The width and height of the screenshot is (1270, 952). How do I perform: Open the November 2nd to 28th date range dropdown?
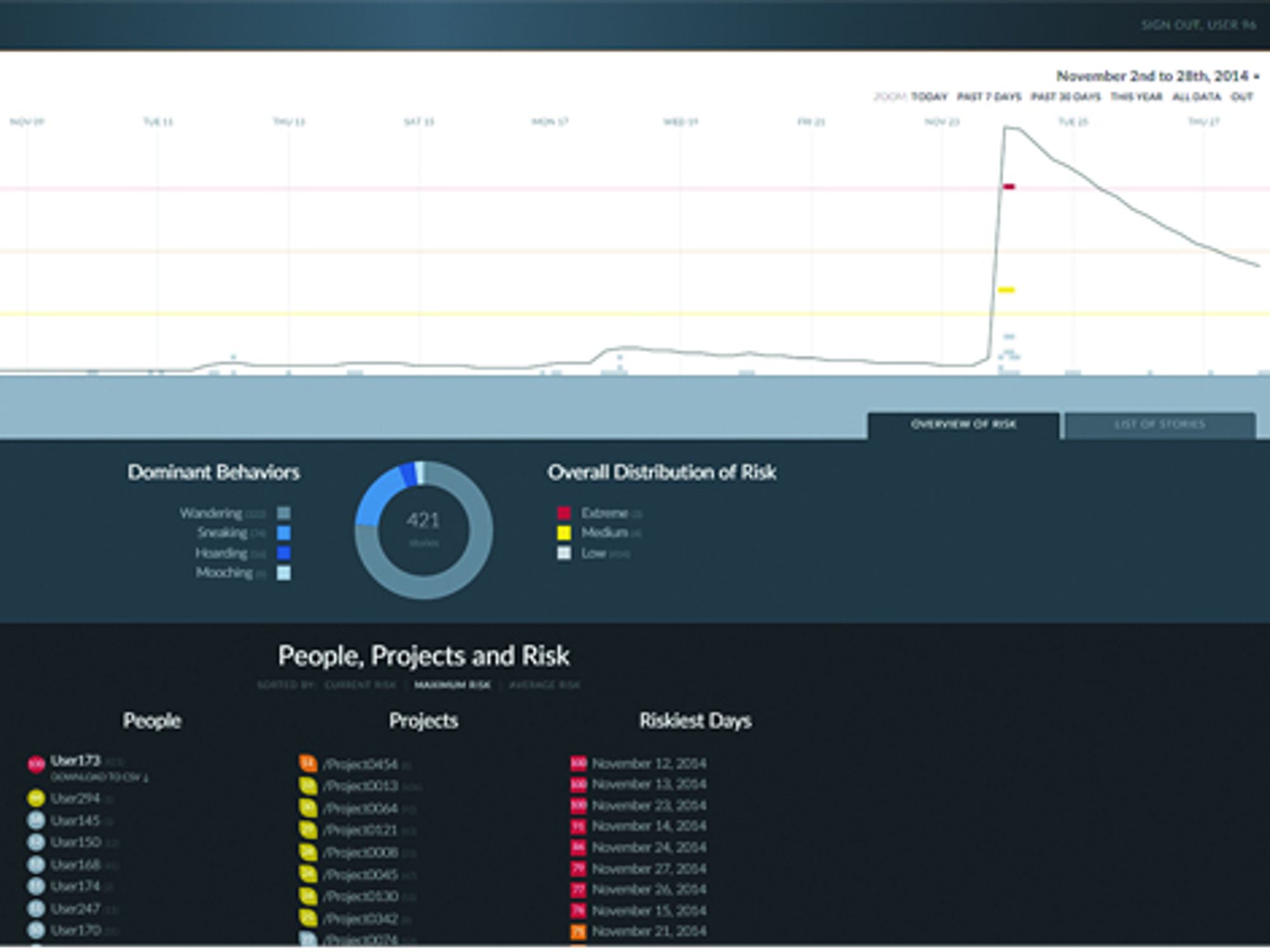(x=1158, y=76)
